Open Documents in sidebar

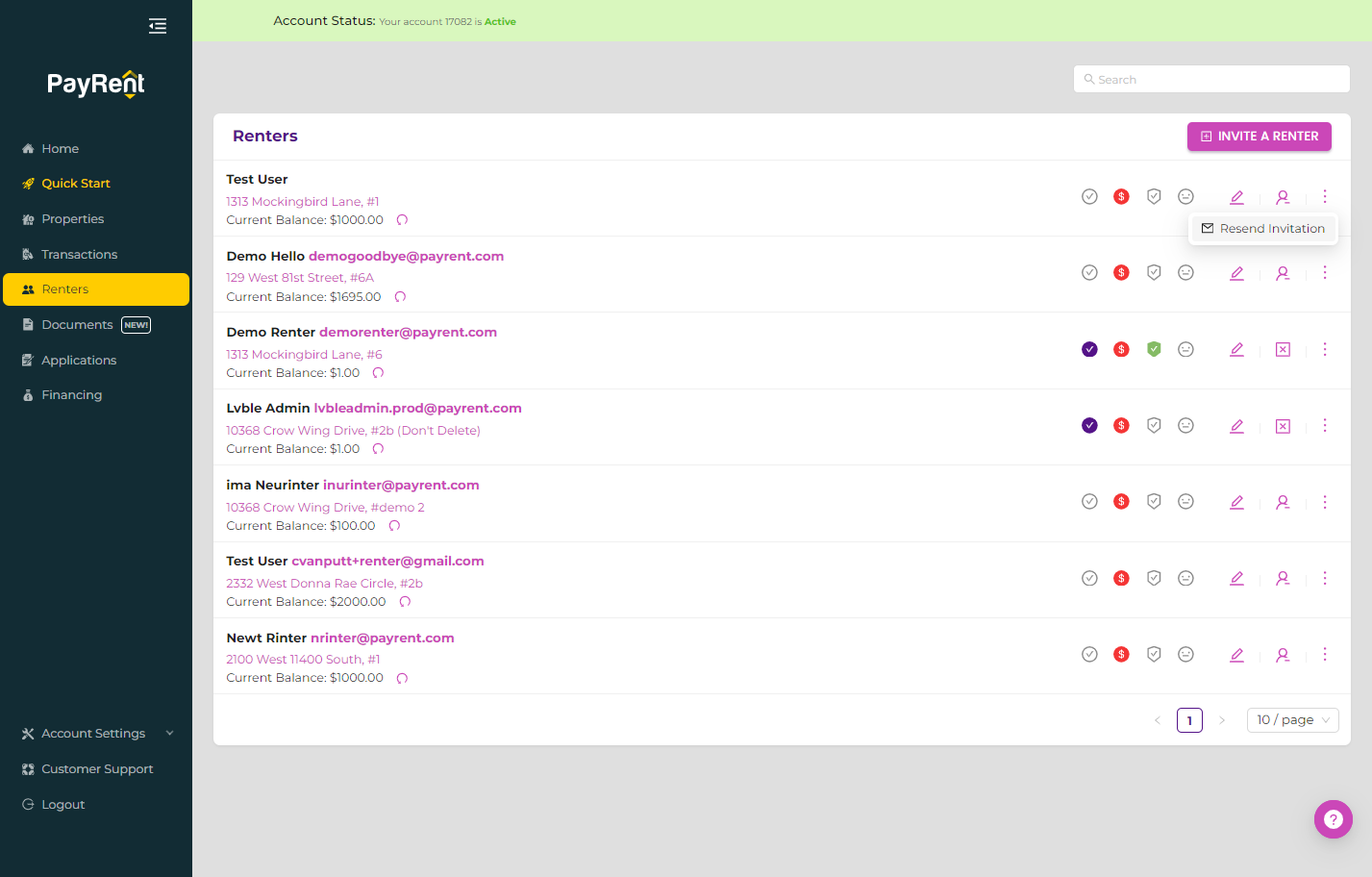tap(77, 325)
